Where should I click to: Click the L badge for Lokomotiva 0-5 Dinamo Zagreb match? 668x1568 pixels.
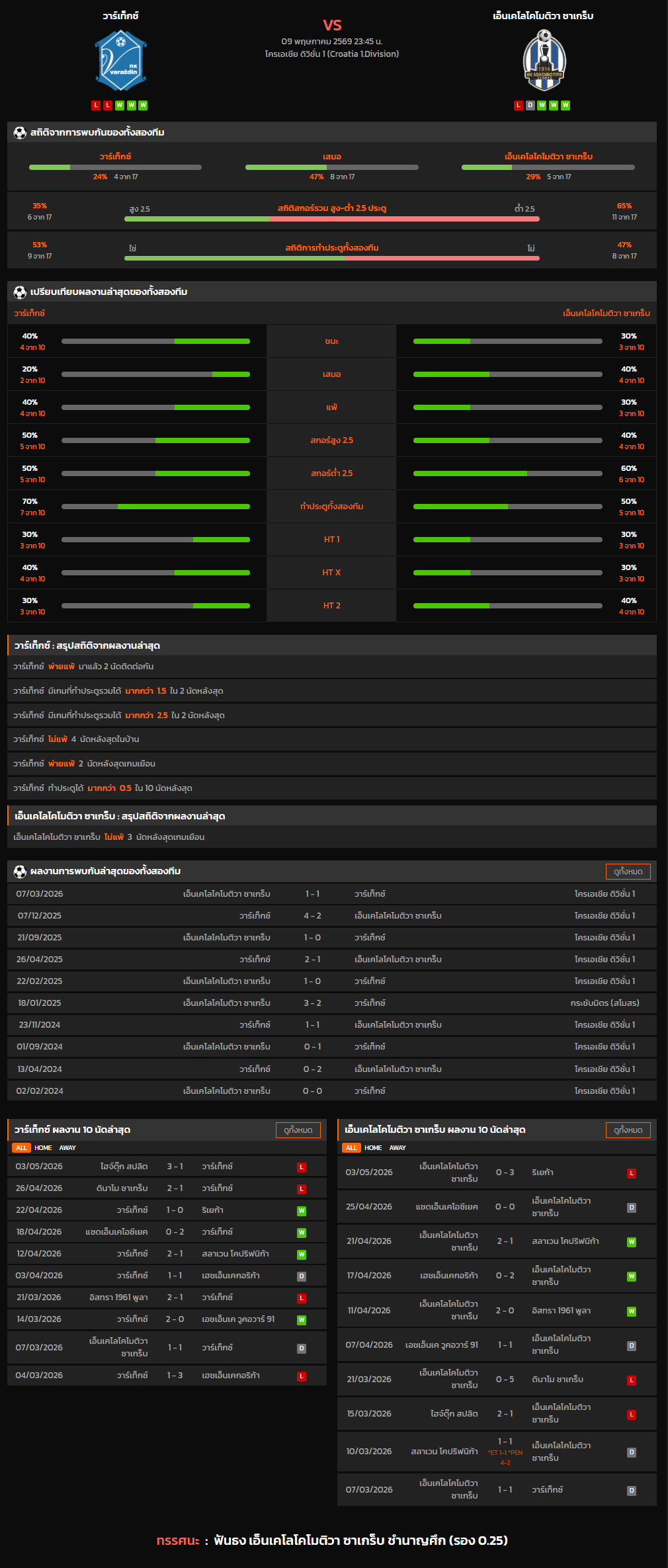[632, 1380]
